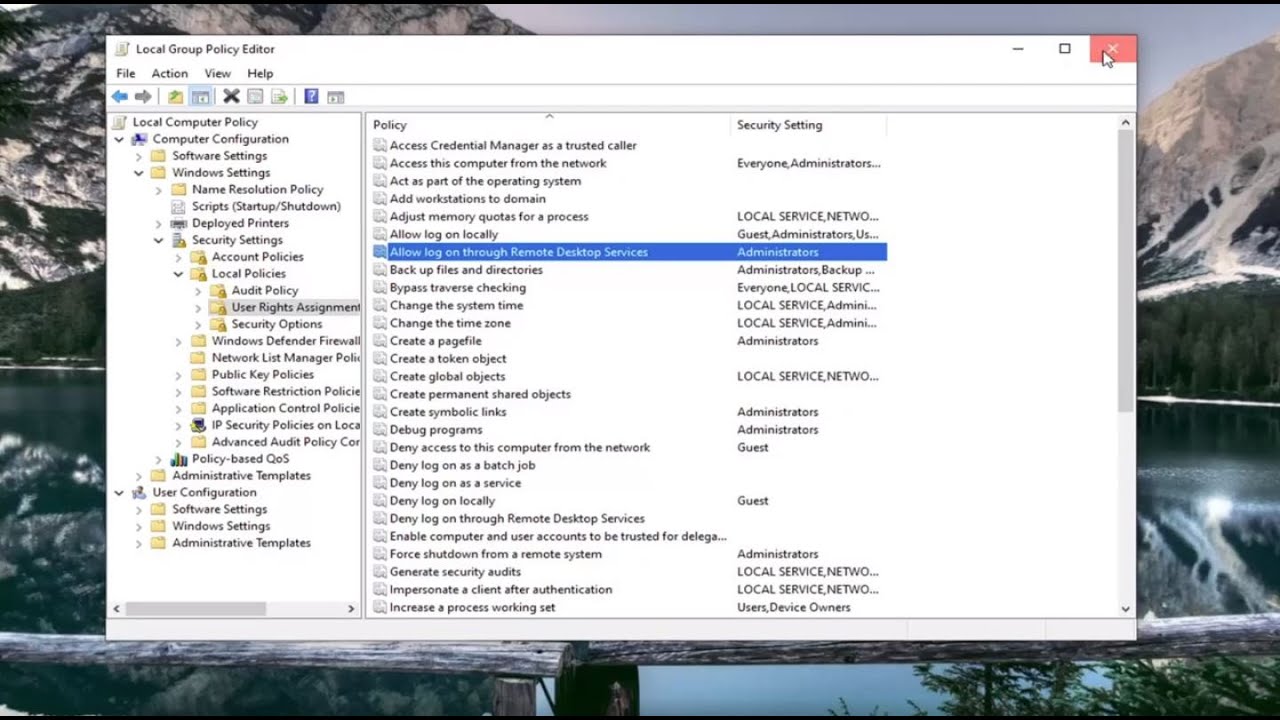Image resolution: width=1280 pixels, height=720 pixels.
Task: Expand the Account Policies tree node
Action: 179,257
